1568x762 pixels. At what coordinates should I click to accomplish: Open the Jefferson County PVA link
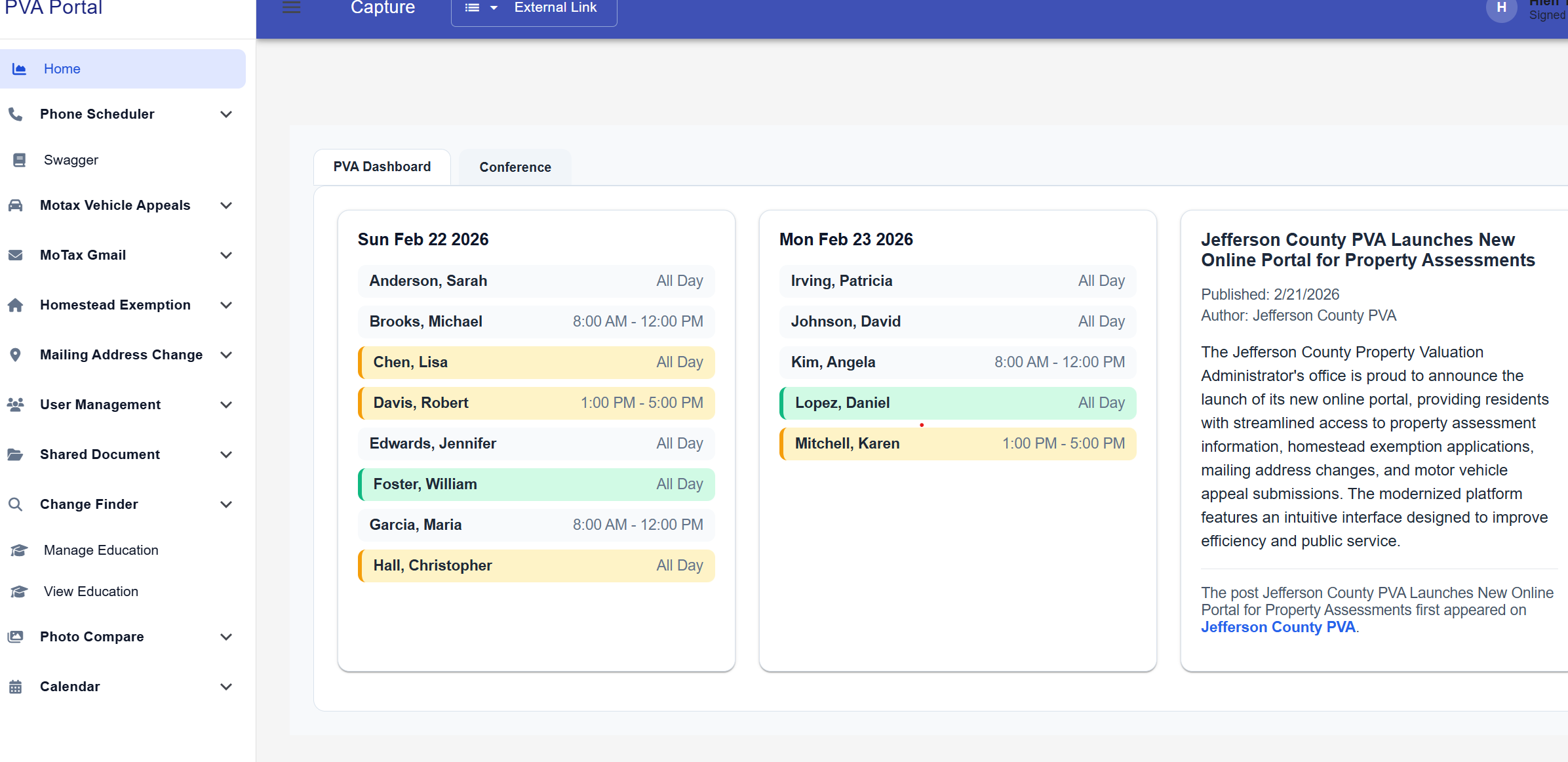tap(1278, 627)
